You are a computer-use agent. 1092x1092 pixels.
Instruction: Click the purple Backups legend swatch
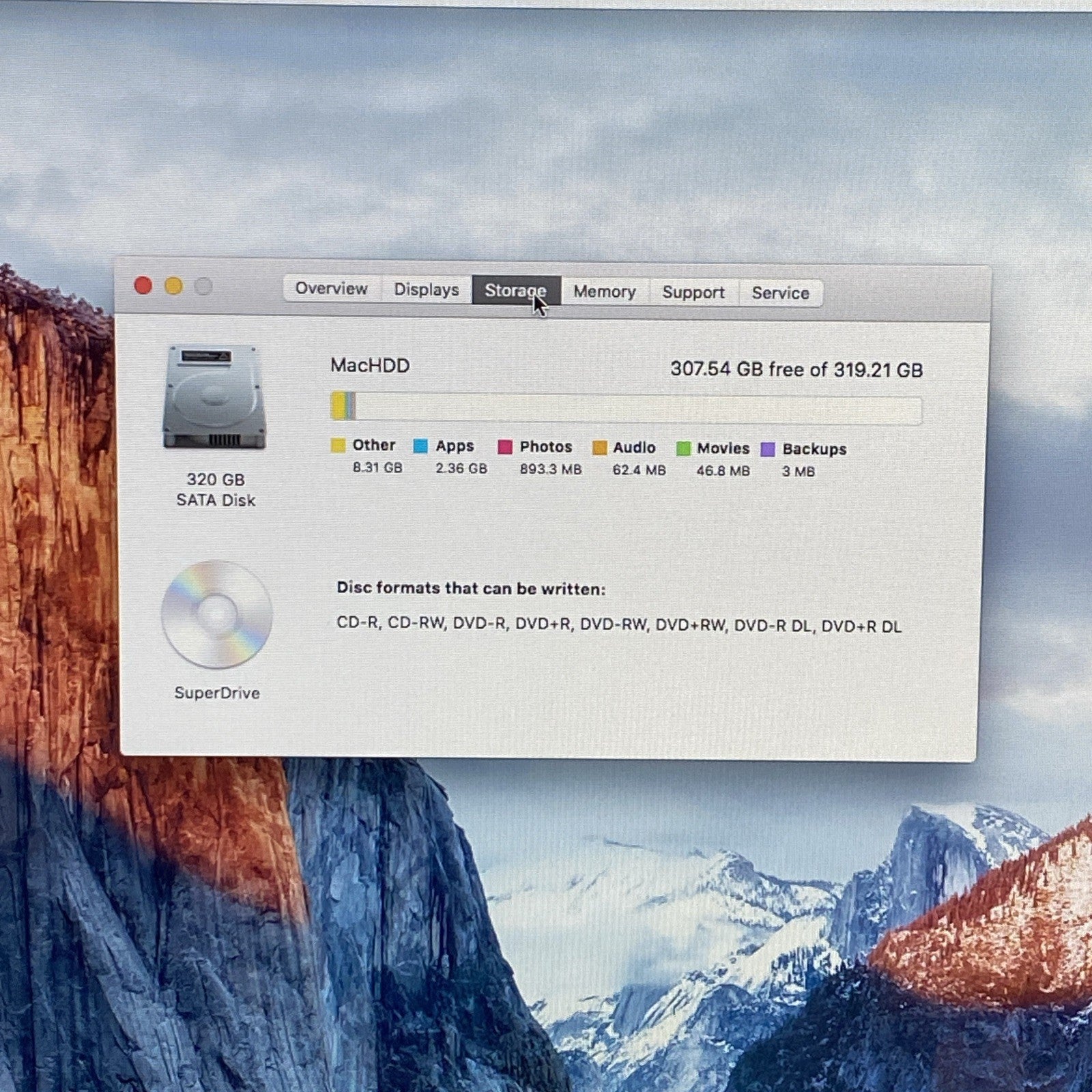pyautogui.click(x=768, y=450)
